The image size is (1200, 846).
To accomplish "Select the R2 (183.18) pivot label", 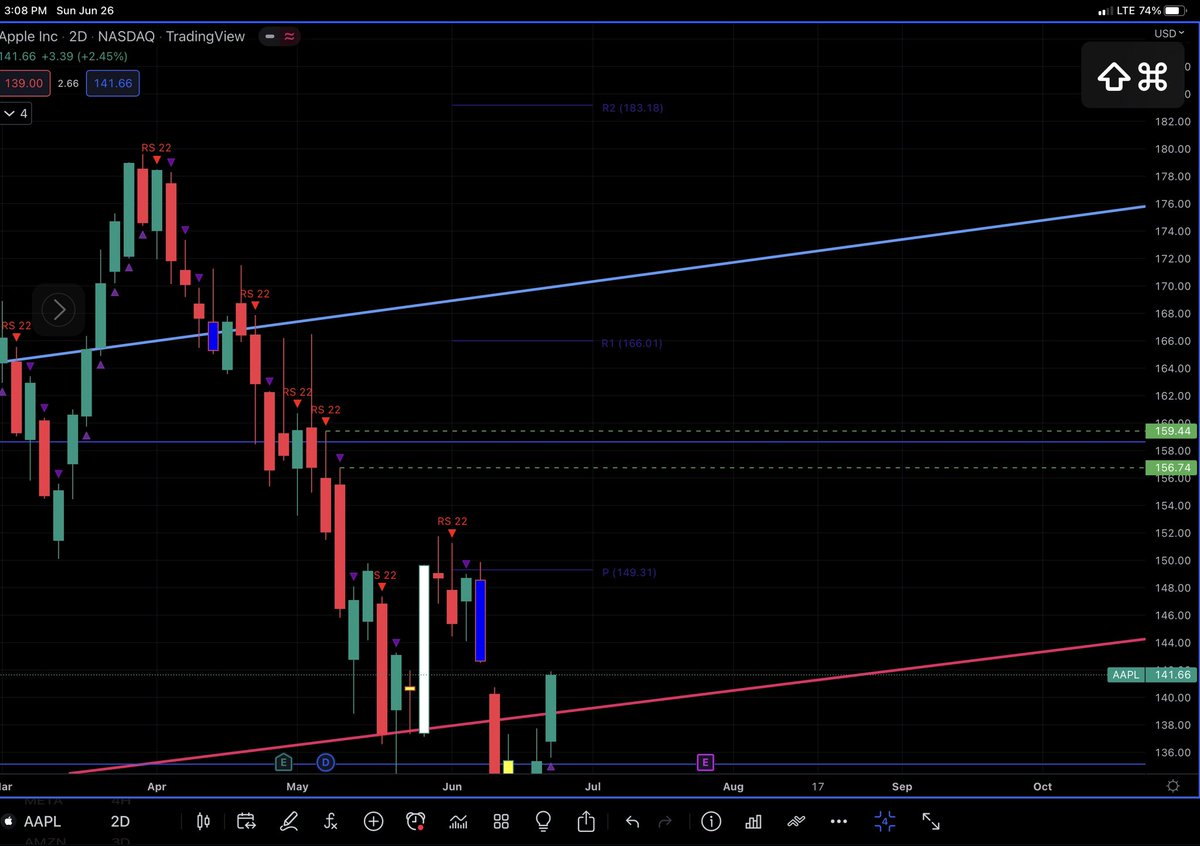I will click(632, 108).
